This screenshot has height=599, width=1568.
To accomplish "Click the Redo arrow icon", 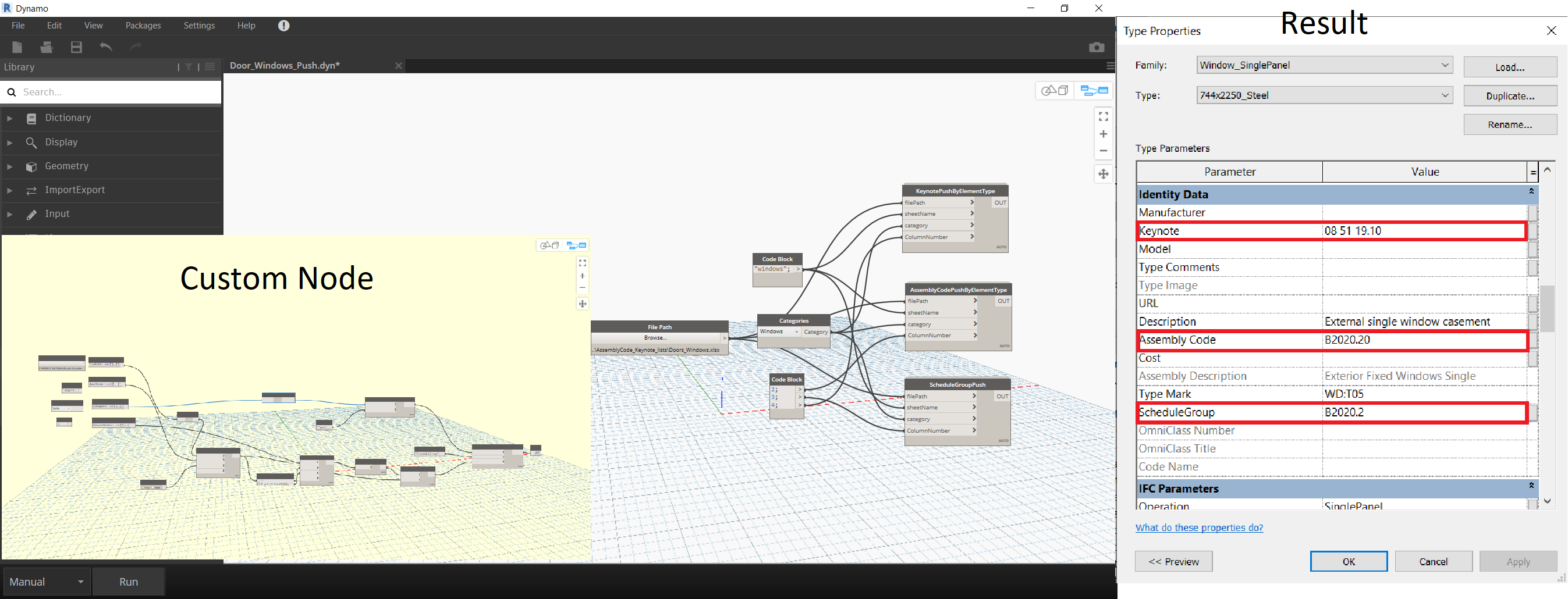I will coord(135,47).
